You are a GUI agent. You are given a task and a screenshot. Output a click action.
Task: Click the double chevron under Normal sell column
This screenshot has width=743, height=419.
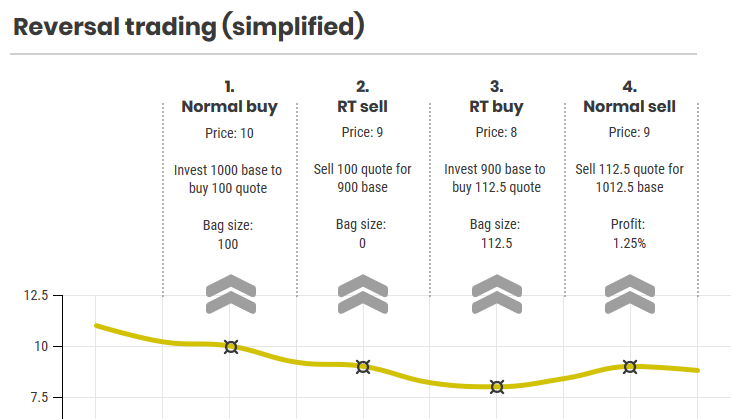(x=630, y=293)
